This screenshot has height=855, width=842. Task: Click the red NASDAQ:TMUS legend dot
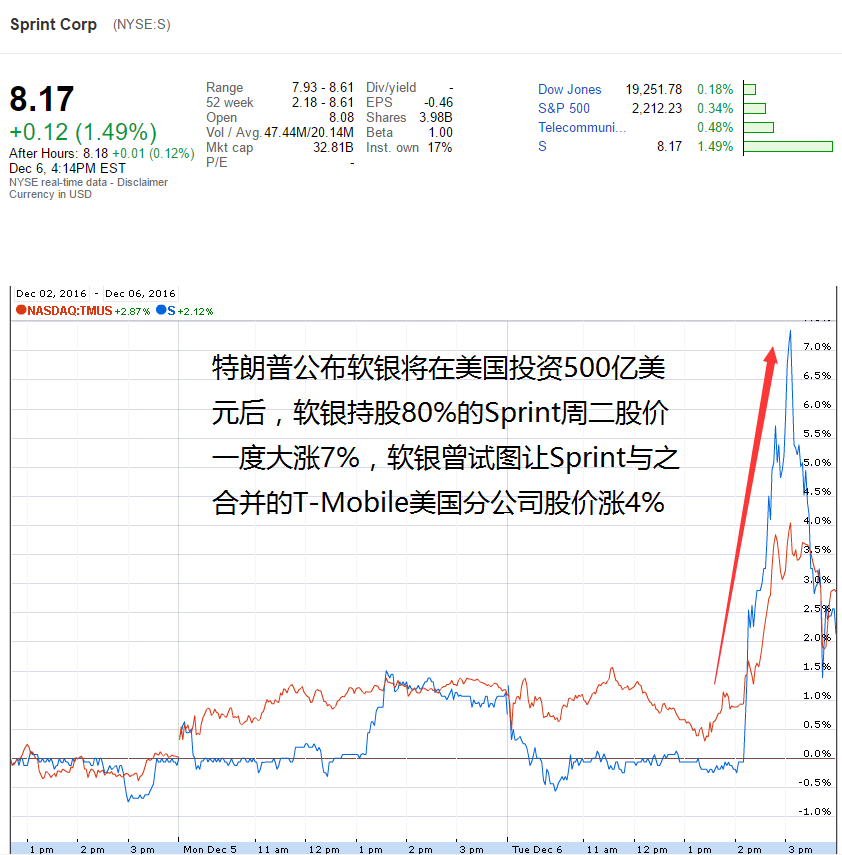[21, 310]
